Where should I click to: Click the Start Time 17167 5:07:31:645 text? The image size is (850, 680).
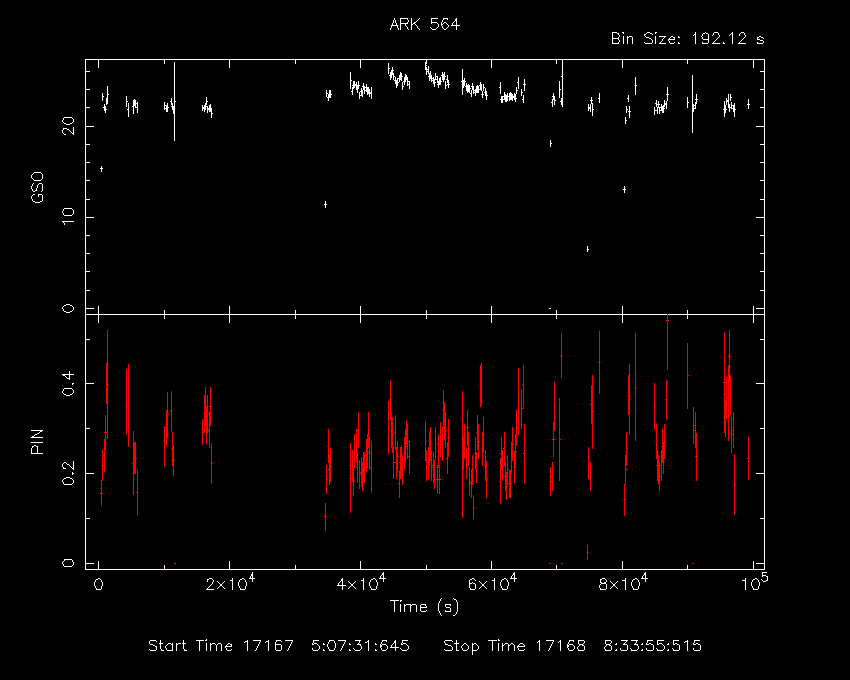tap(279, 646)
